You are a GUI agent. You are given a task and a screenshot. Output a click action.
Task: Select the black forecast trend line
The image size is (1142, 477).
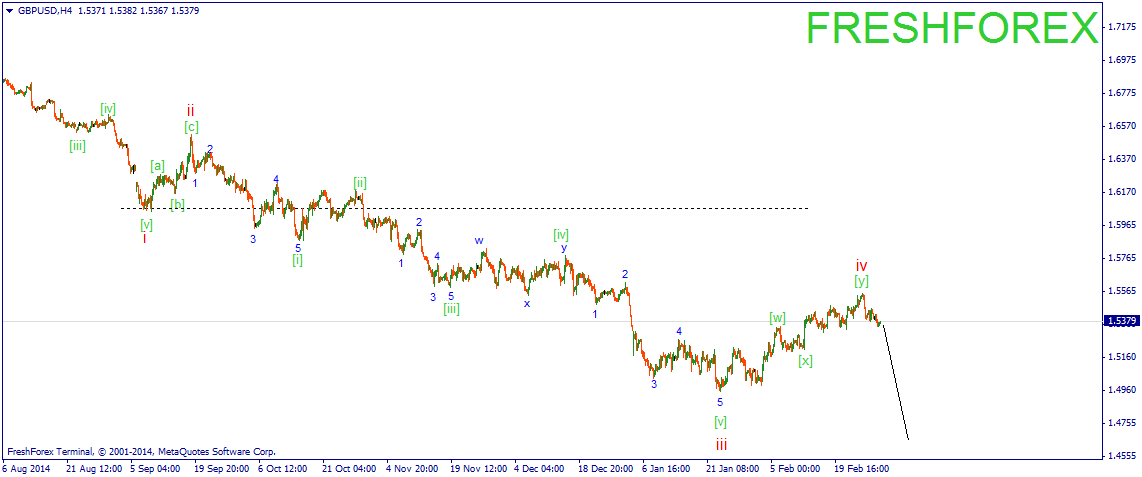click(x=896, y=382)
